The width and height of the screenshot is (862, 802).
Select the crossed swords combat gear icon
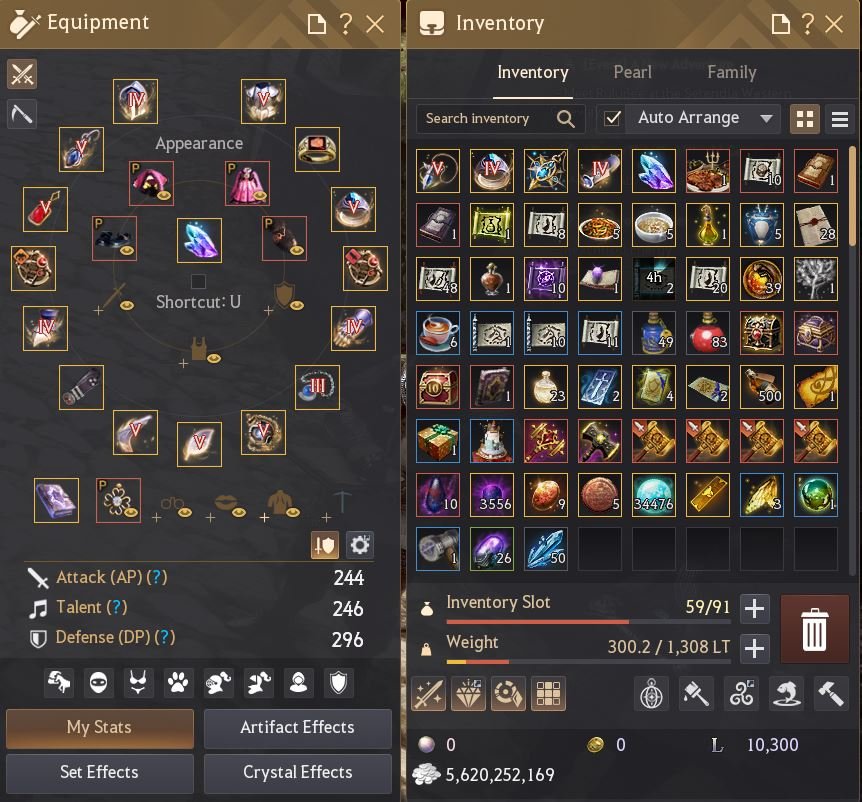22,74
